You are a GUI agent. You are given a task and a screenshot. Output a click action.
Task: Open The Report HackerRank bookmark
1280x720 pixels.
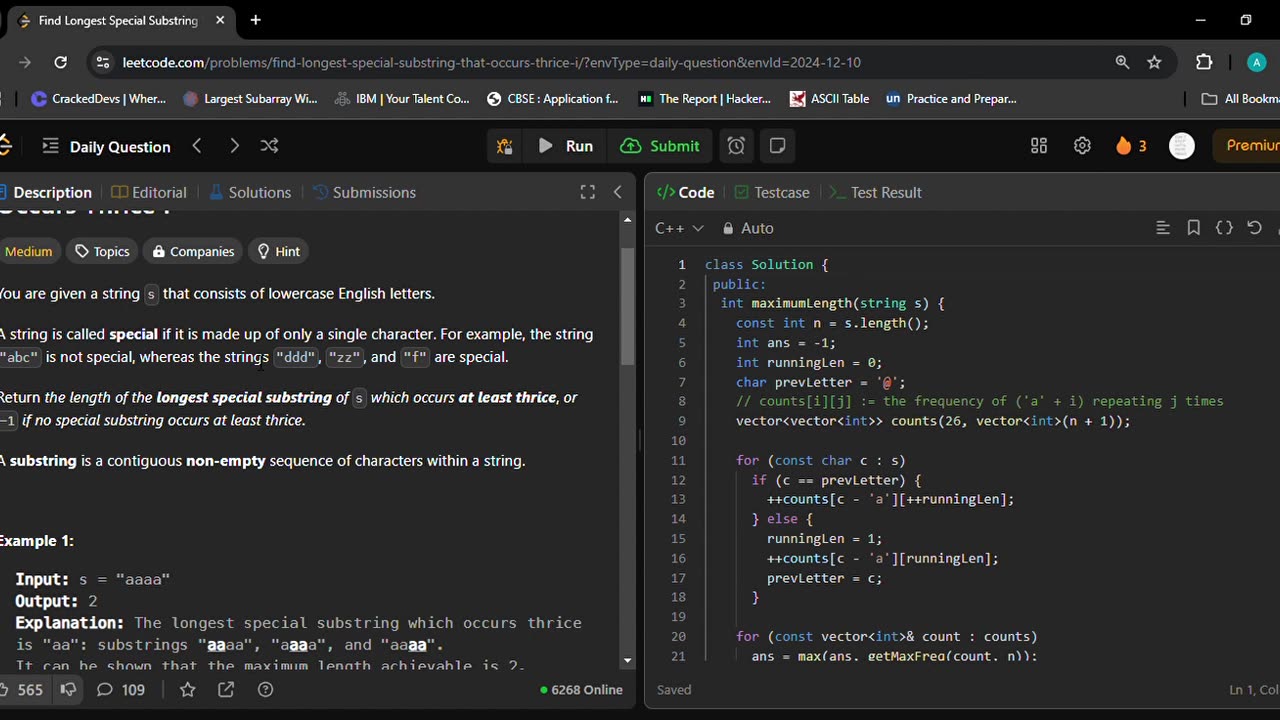coord(705,99)
